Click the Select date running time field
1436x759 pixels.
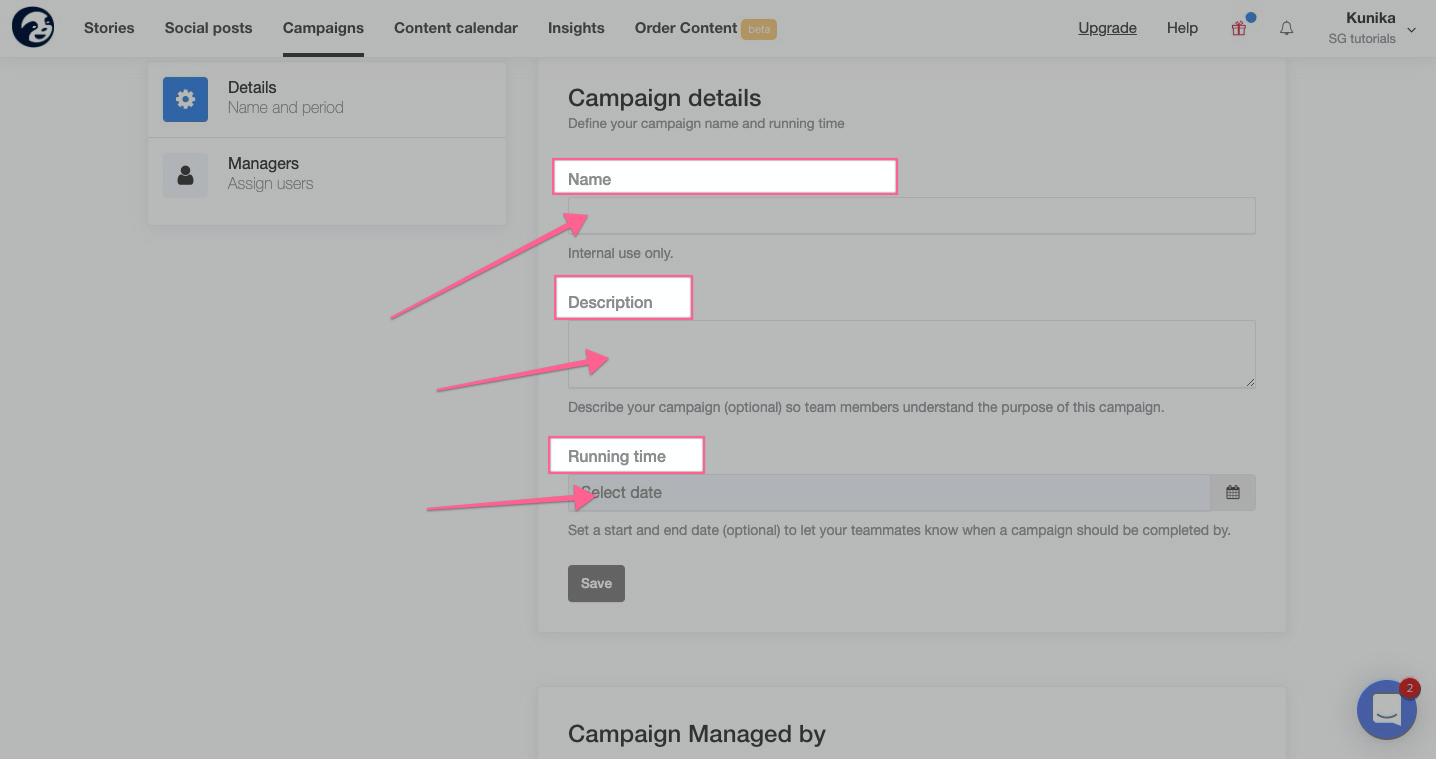click(x=889, y=492)
